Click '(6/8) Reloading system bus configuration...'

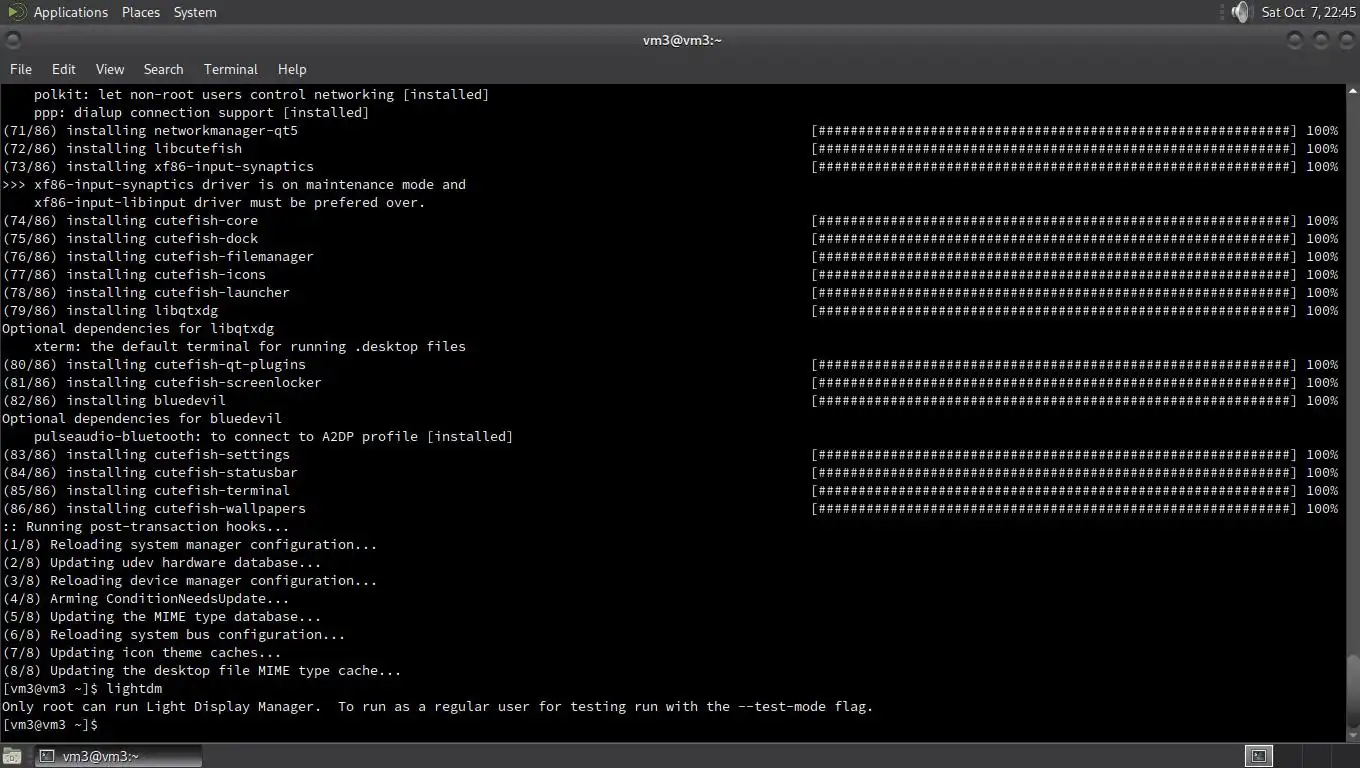[174, 635]
